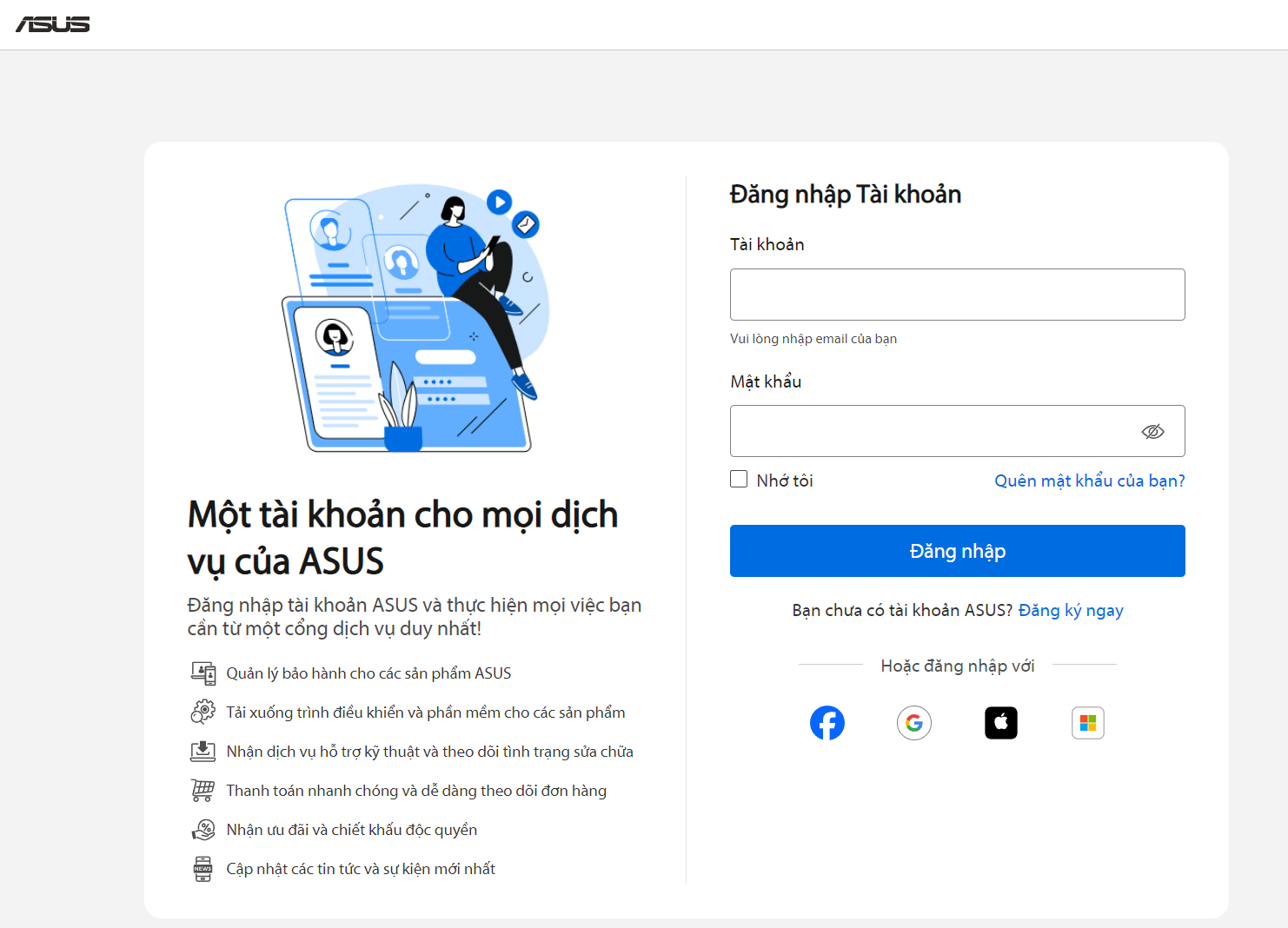Click the ASUS logo in header
The height and width of the screenshot is (928, 1288).
pos(53,24)
